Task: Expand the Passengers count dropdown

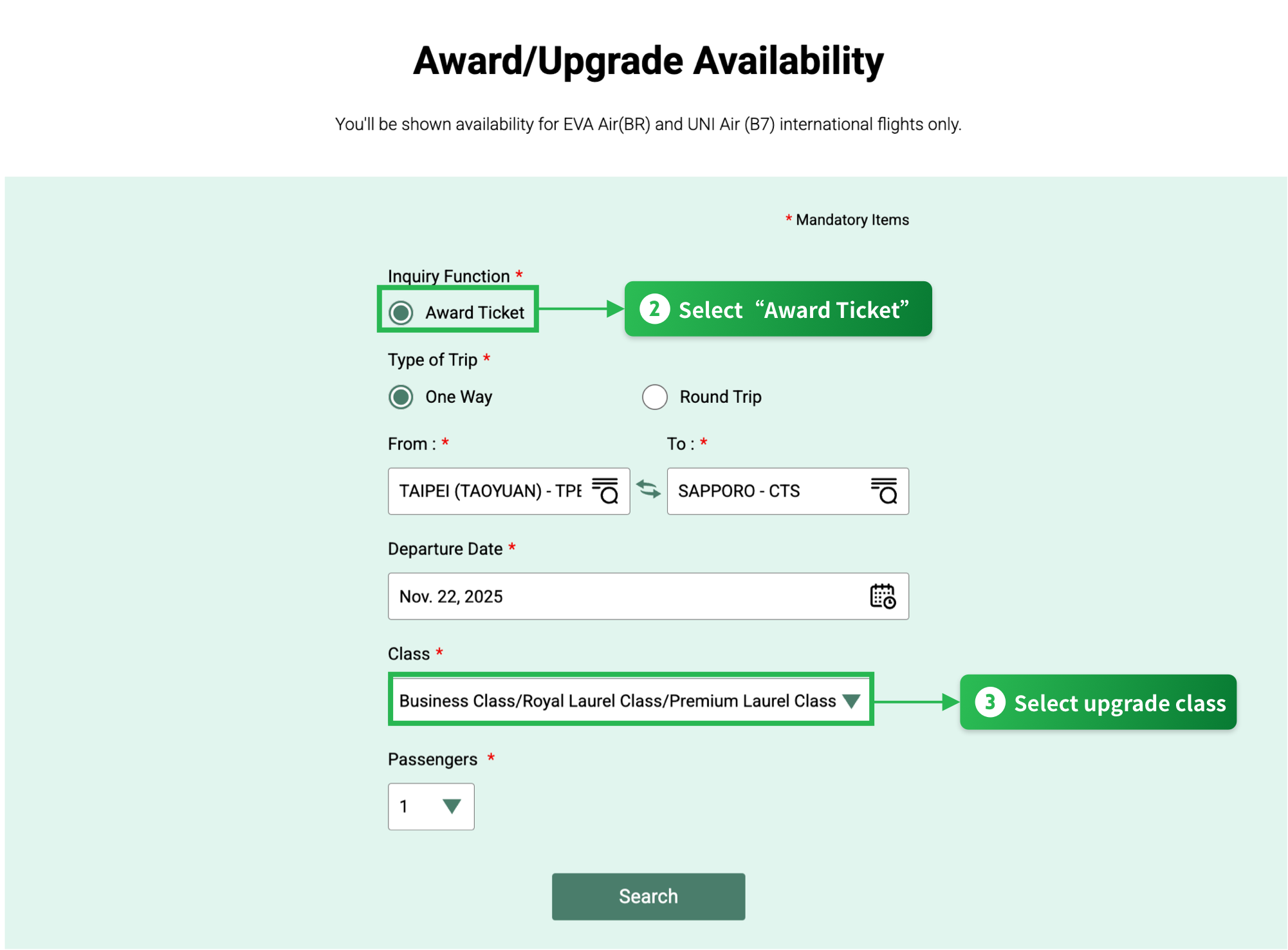Action: 431,806
